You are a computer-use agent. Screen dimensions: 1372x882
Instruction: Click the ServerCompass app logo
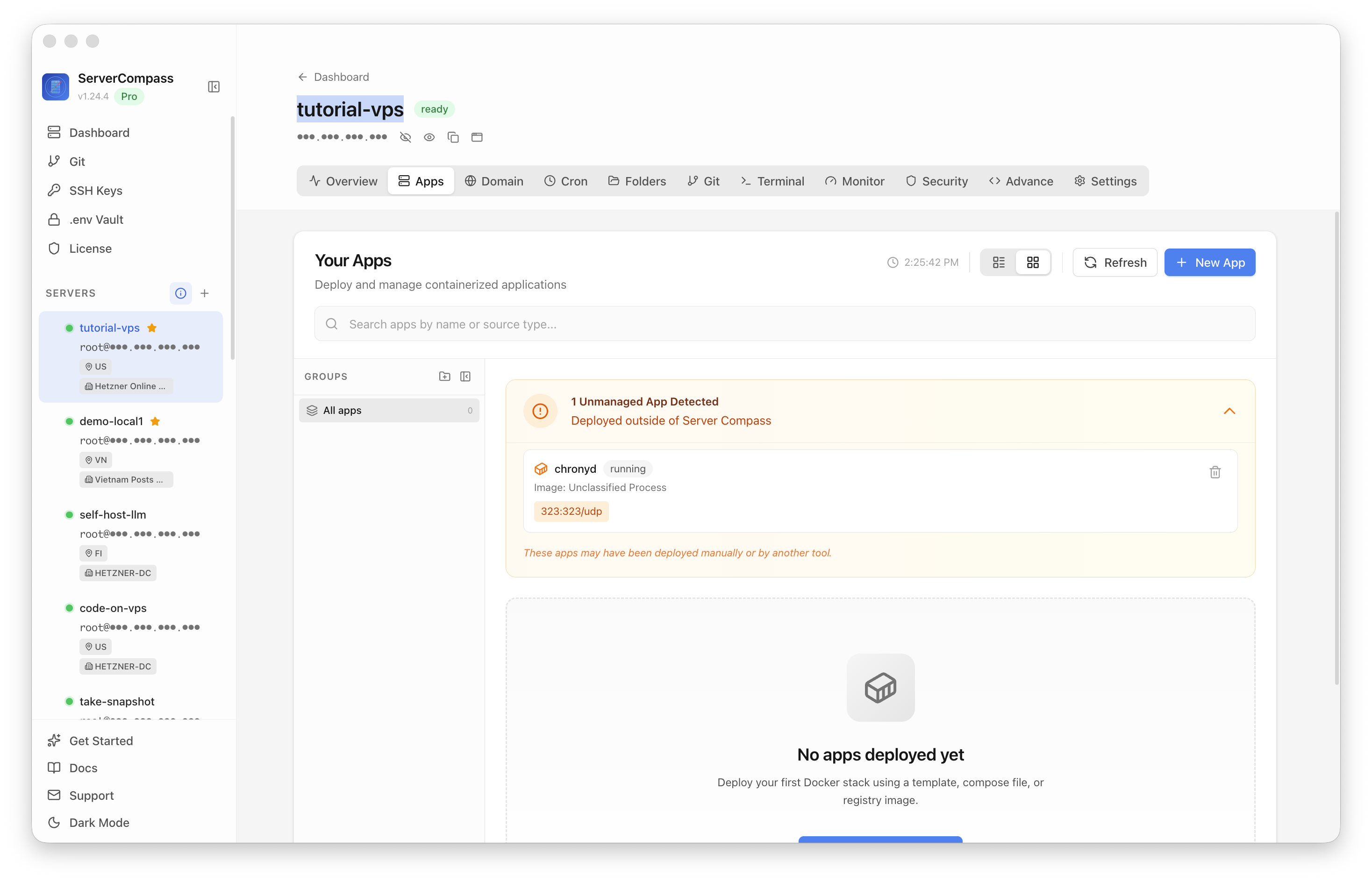(56, 86)
